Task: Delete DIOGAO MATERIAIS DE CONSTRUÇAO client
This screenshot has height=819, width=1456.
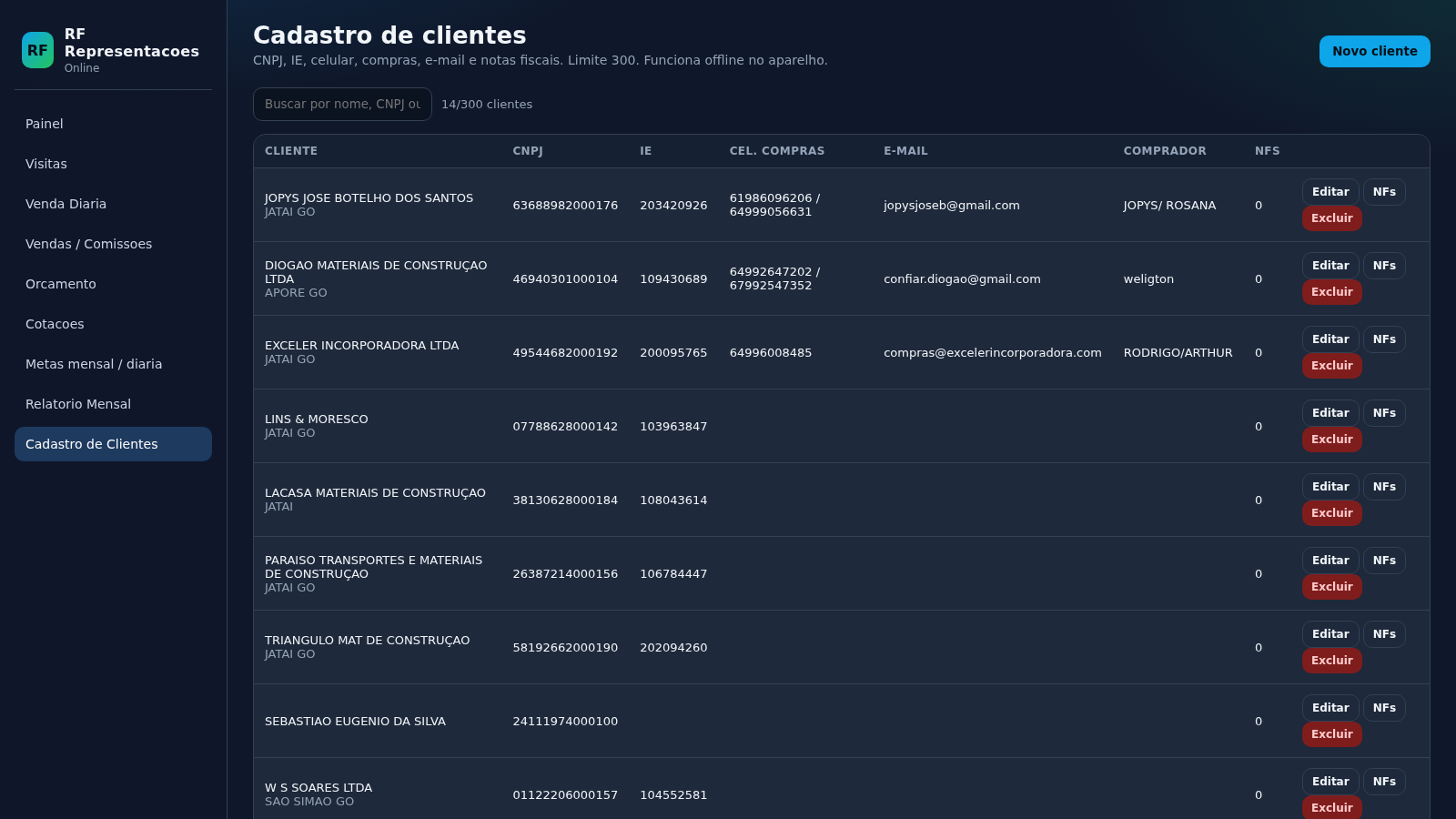Action: tap(1331, 292)
